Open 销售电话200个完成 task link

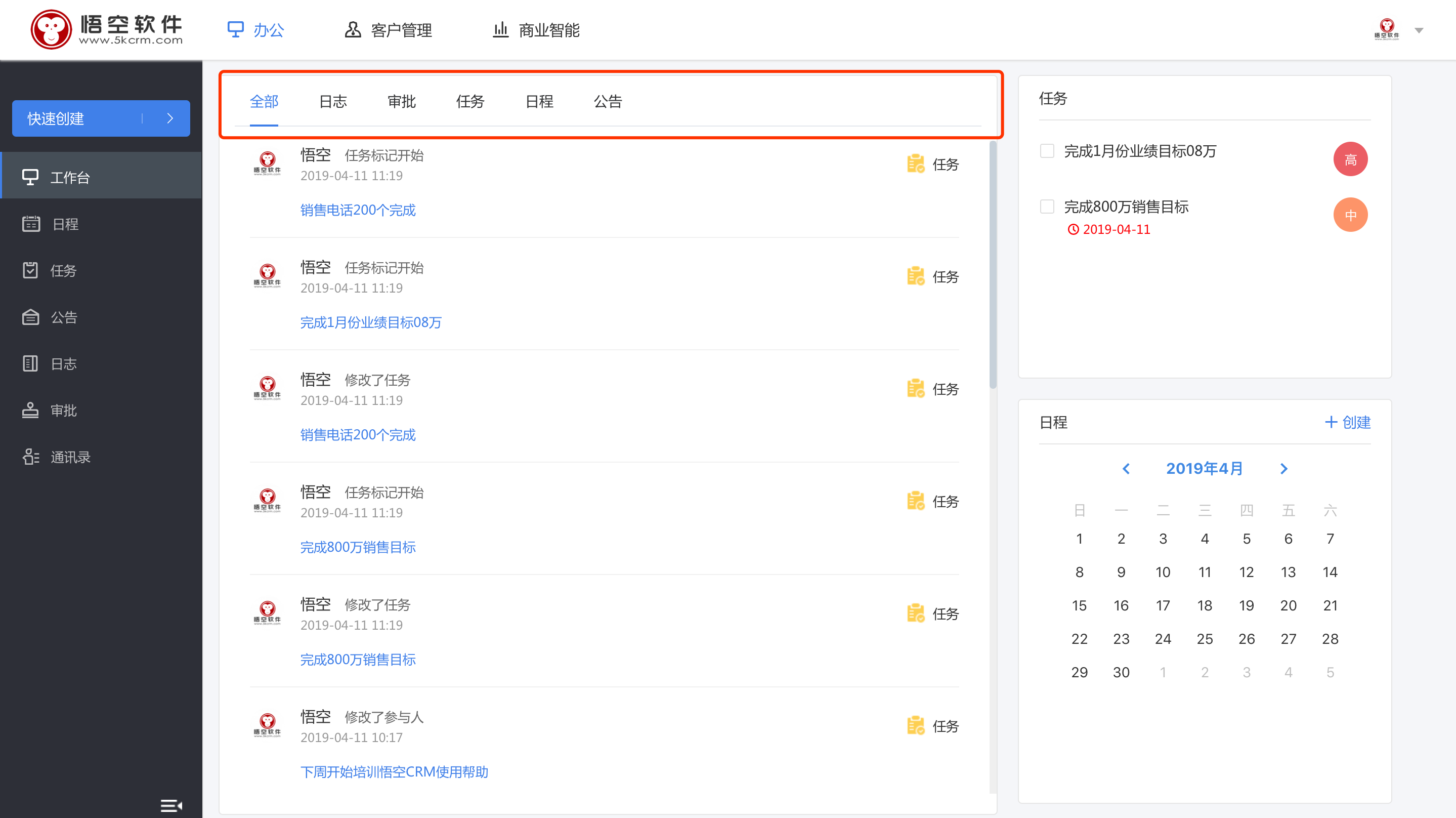point(357,210)
